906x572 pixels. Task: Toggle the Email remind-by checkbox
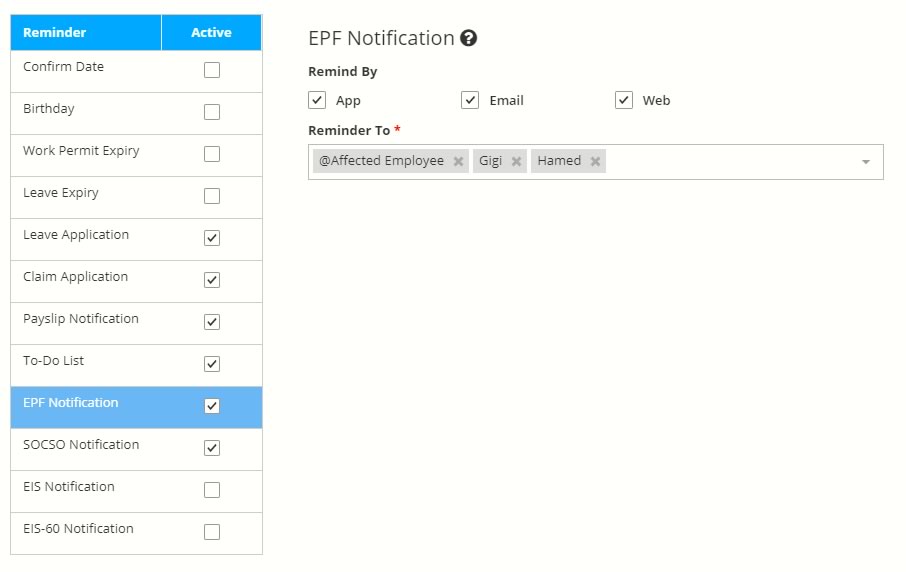pyautogui.click(x=470, y=100)
